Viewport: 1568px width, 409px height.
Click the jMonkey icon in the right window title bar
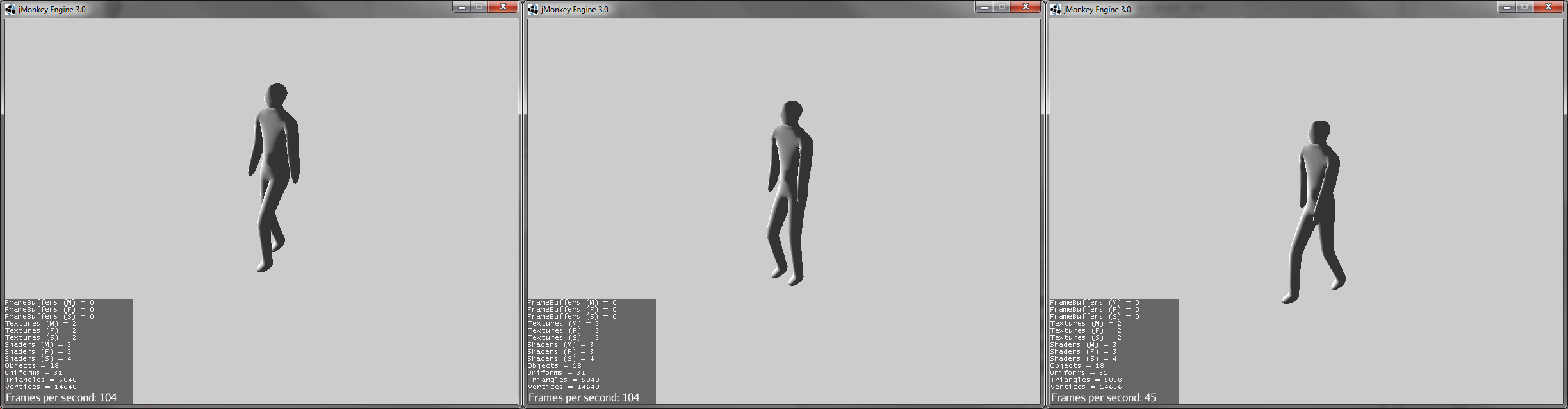point(1056,9)
